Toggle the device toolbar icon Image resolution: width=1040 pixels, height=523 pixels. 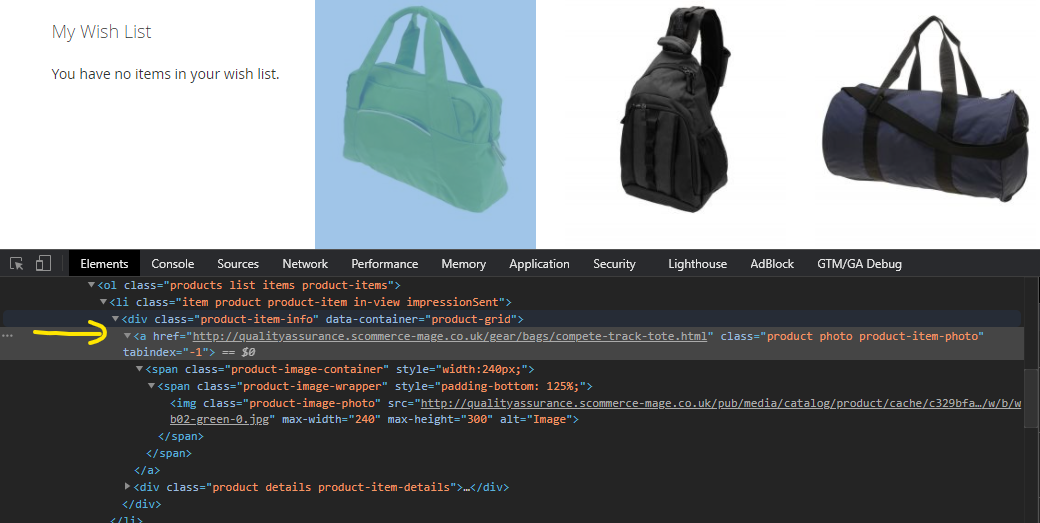[x=43, y=264]
